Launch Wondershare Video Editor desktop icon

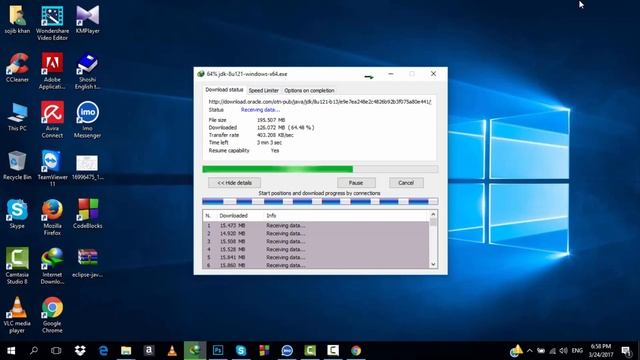52,22
